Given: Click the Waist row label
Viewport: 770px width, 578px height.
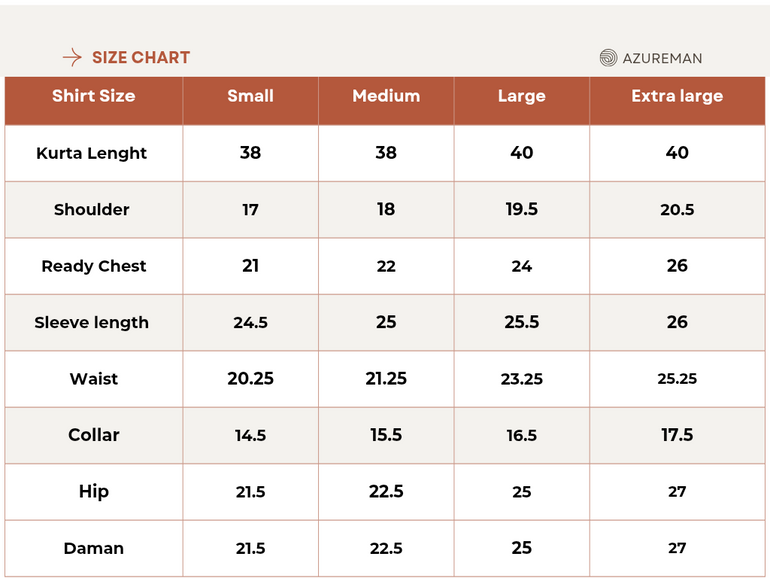Looking at the screenshot, I should click(x=94, y=379).
